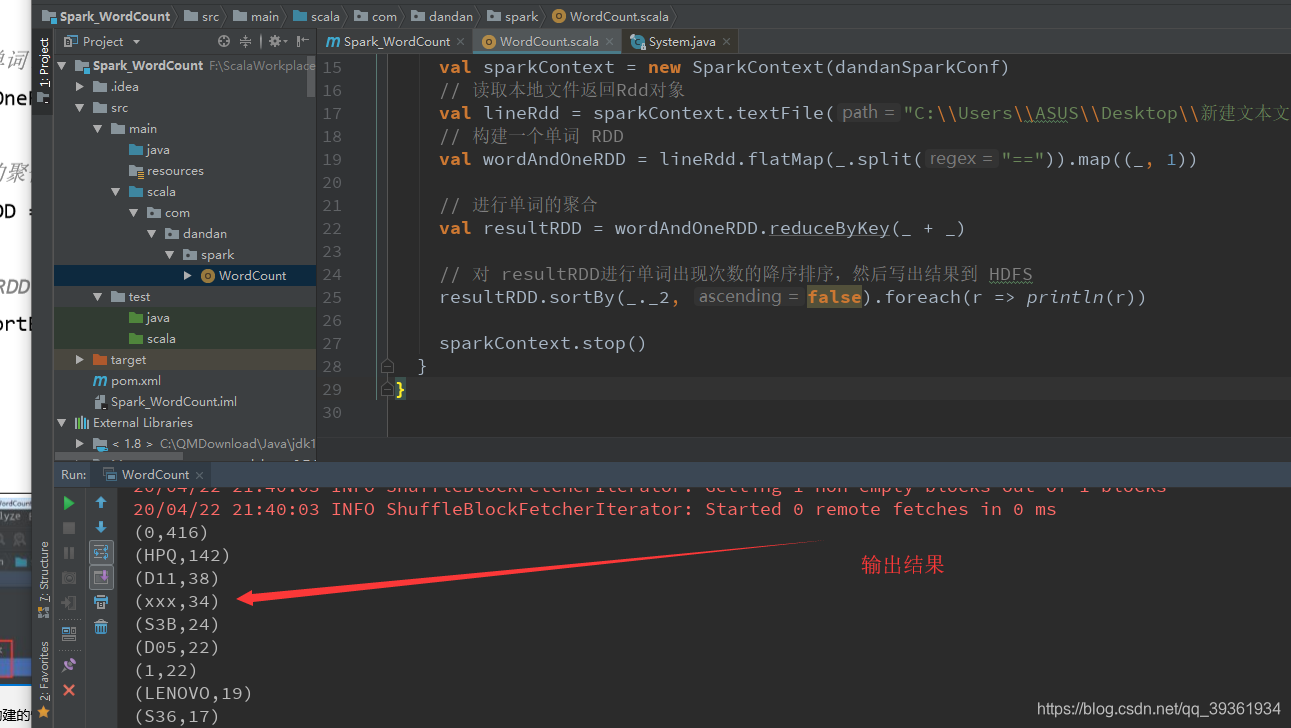1291x728 pixels.
Task: Expand the < 1.8 > JDK library node
Action: tap(80, 444)
